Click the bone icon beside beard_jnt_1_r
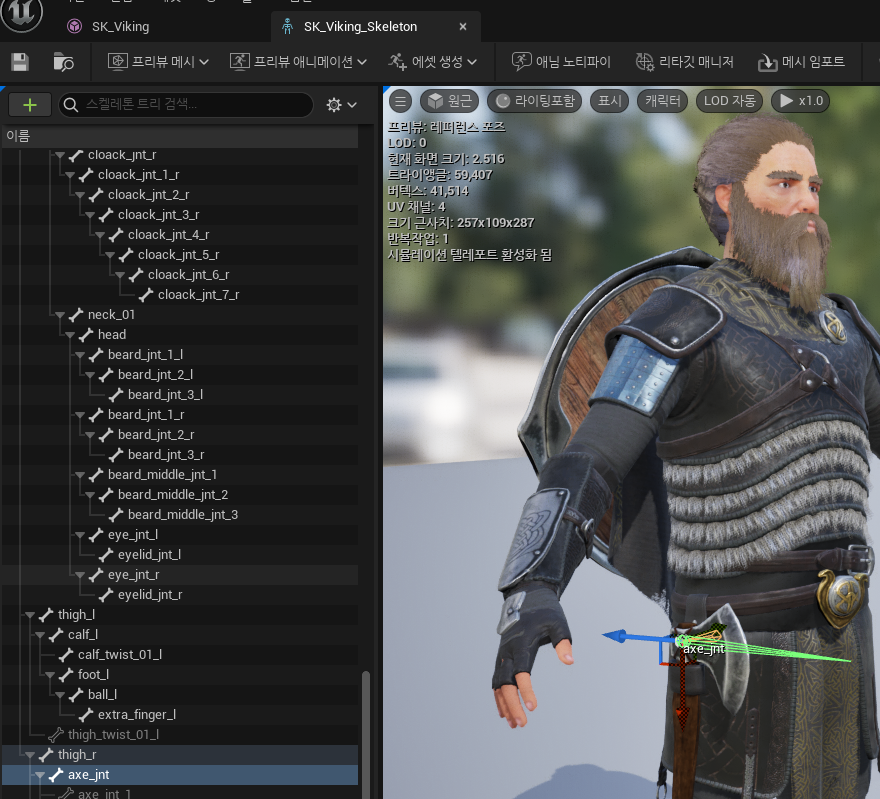The width and height of the screenshot is (880, 799). [x=96, y=415]
